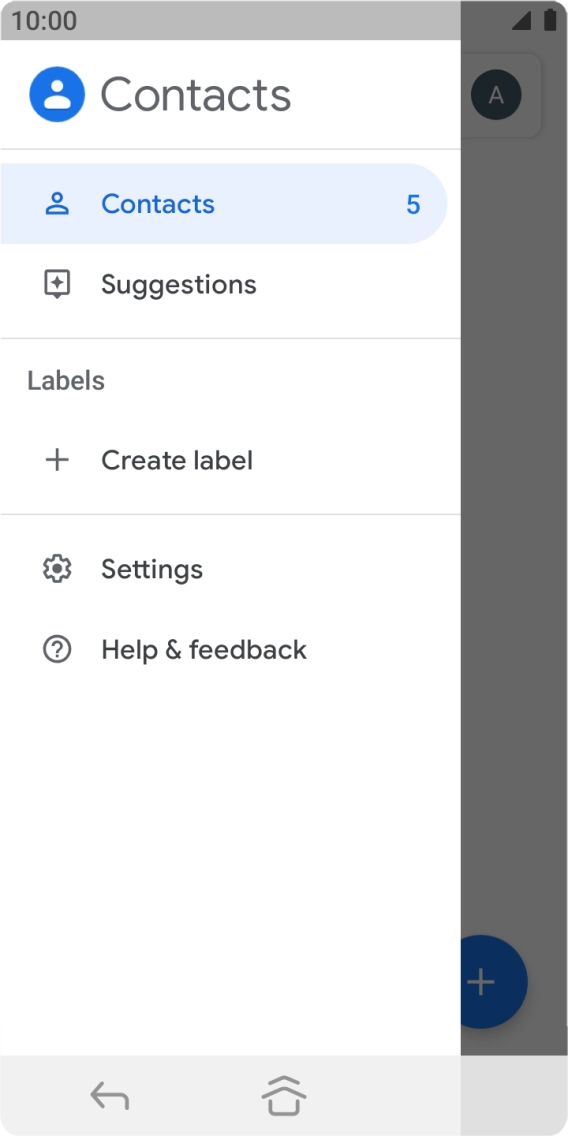This screenshot has width=568, height=1136.
Task: Click the plus icon next to Create label
Action: click(x=57, y=460)
